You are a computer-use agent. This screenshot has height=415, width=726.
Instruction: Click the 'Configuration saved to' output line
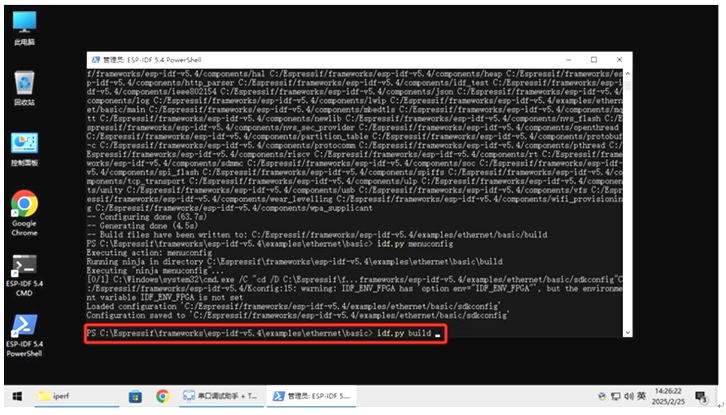click(298, 315)
